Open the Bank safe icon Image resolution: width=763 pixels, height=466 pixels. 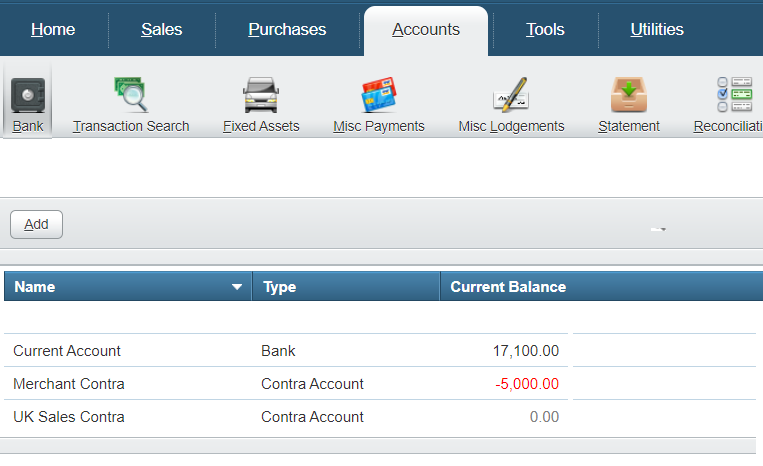[28, 97]
